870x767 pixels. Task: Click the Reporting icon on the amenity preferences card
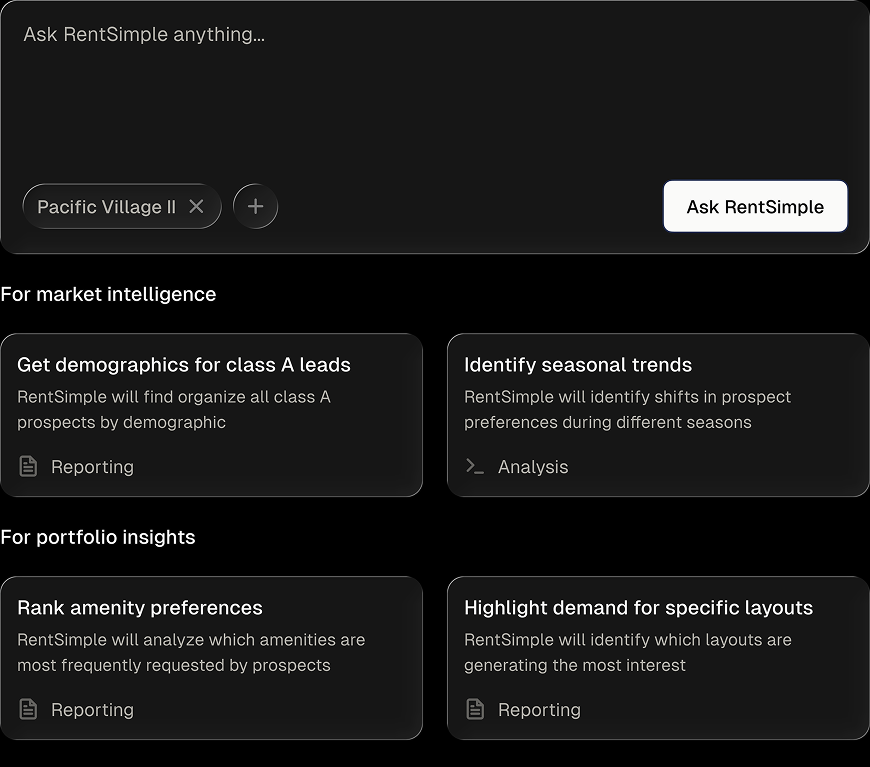(27, 710)
